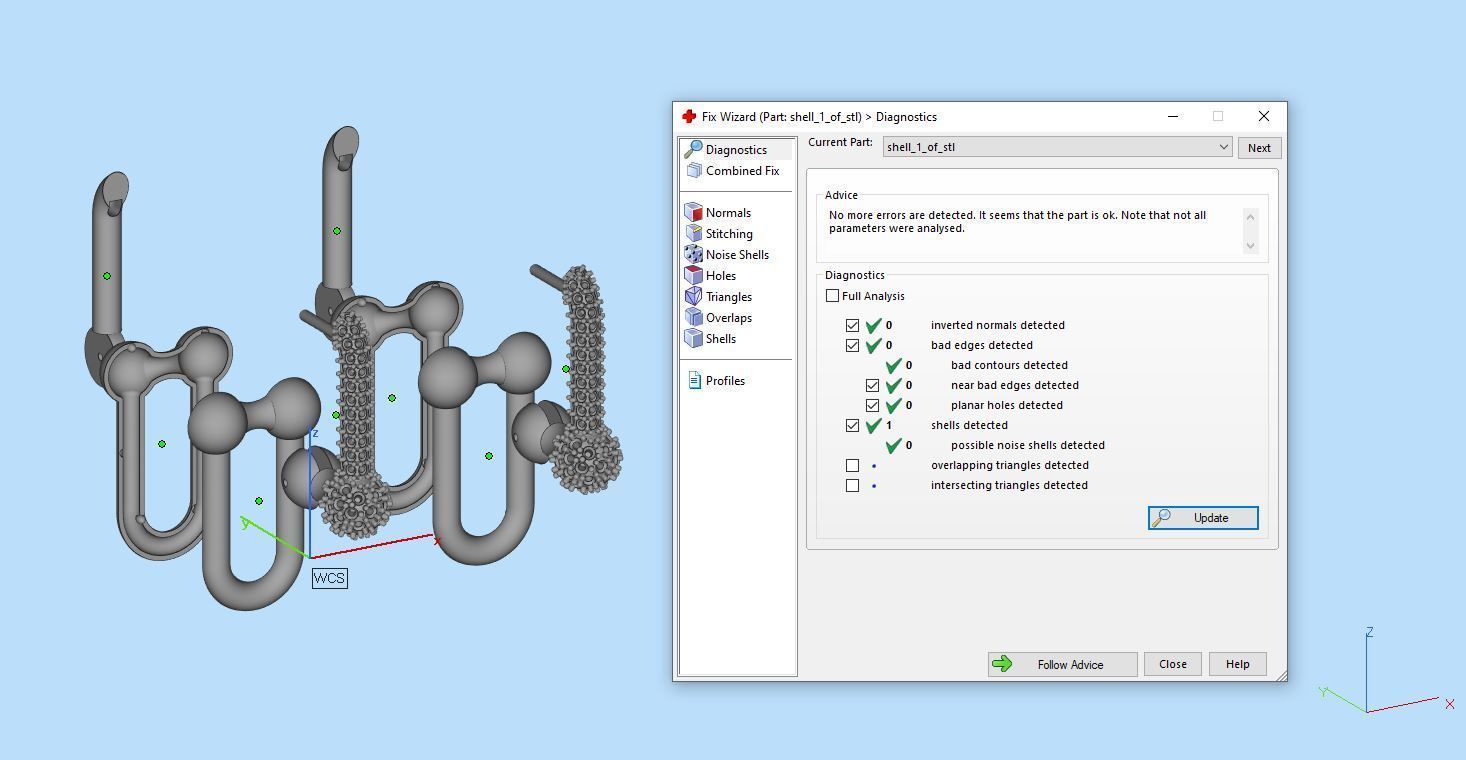Screen dimensions: 1466x760
Task: Open the Diagnostics page
Action: pyautogui.click(x=736, y=150)
